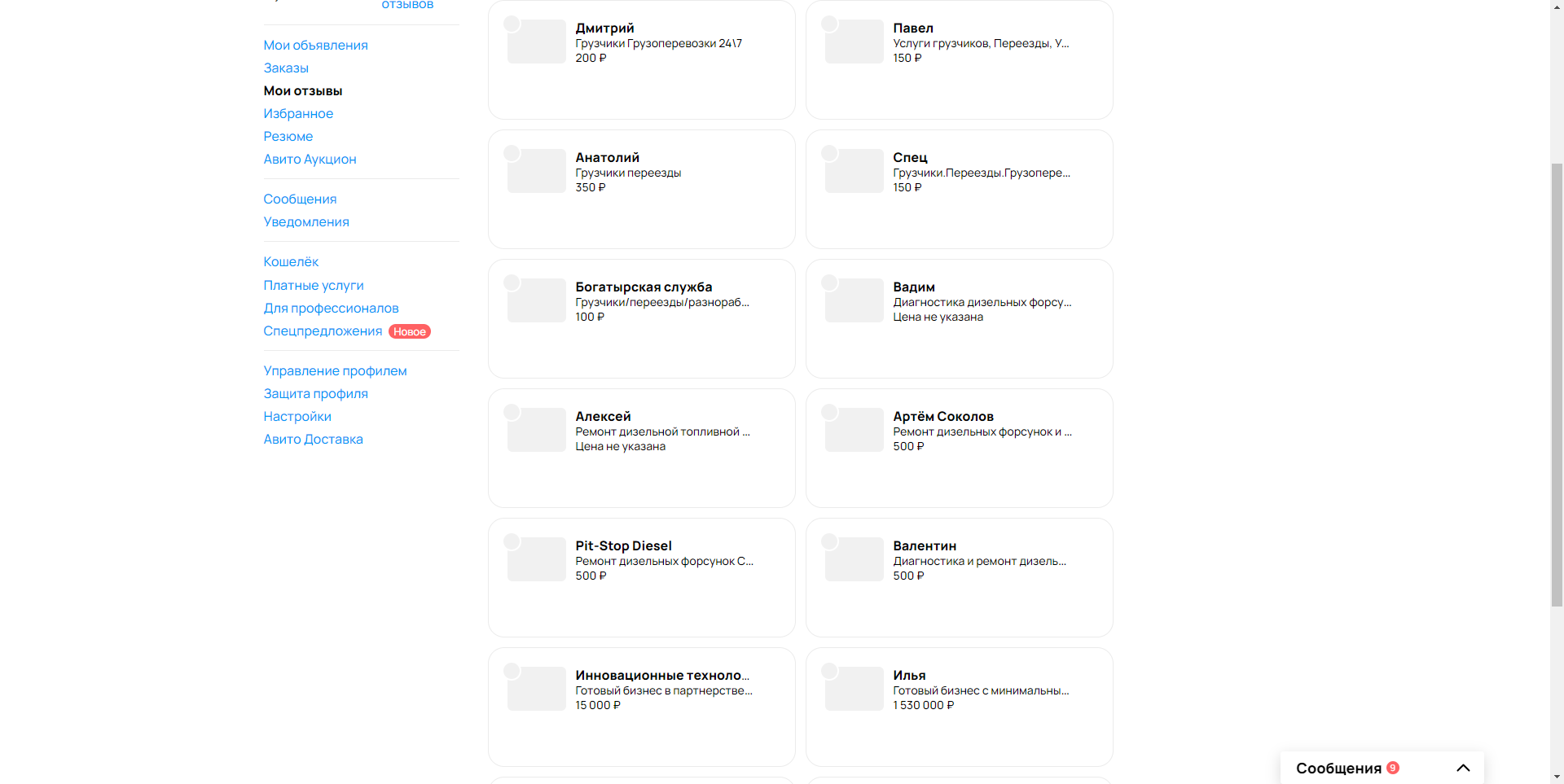
Task: Select avatar circle on Павел card
Action: (x=829, y=24)
